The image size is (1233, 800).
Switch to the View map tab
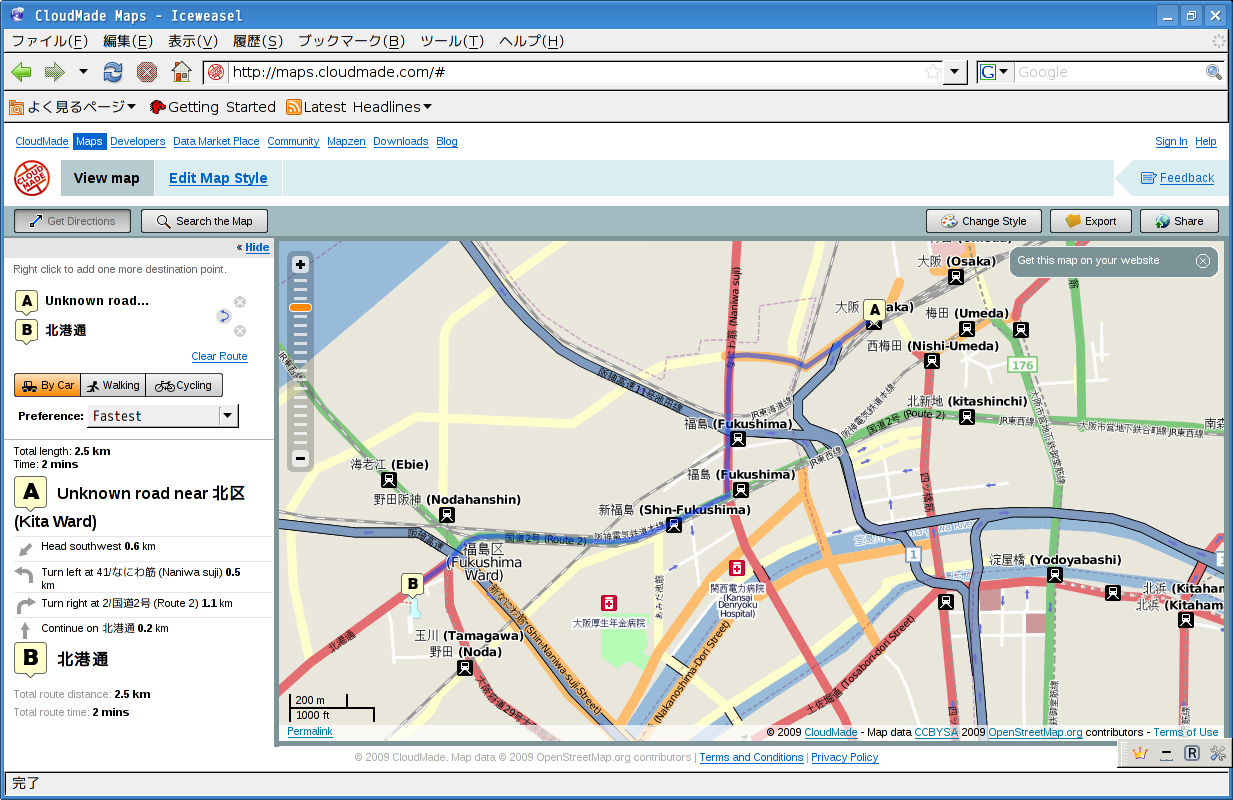(x=107, y=178)
